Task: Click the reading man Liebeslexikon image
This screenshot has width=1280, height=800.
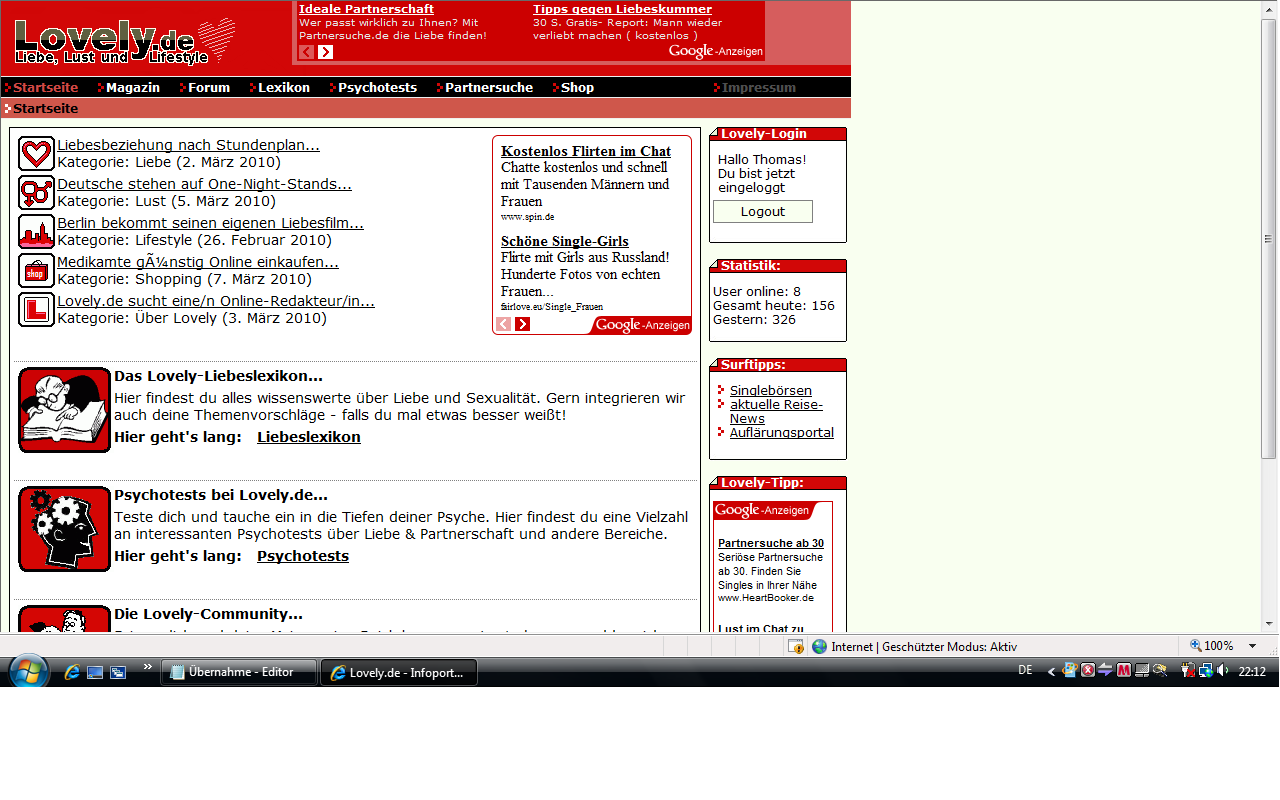Action: 64,410
